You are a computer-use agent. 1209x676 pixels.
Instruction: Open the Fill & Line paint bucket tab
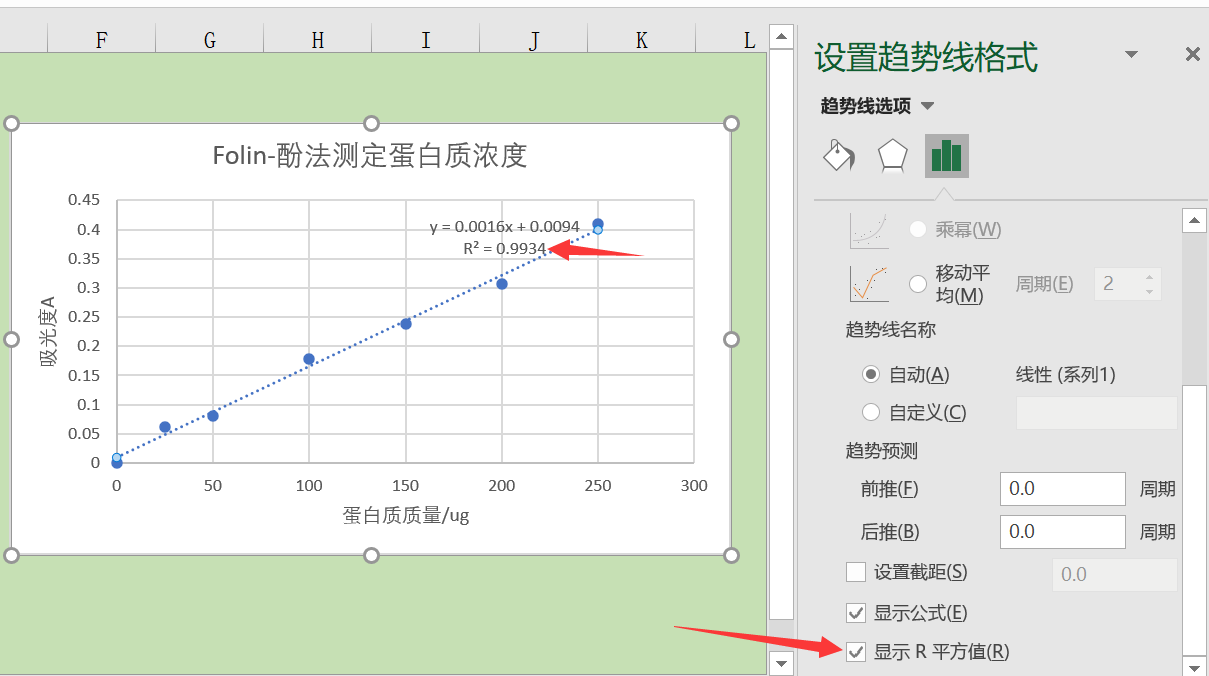coord(838,155)
